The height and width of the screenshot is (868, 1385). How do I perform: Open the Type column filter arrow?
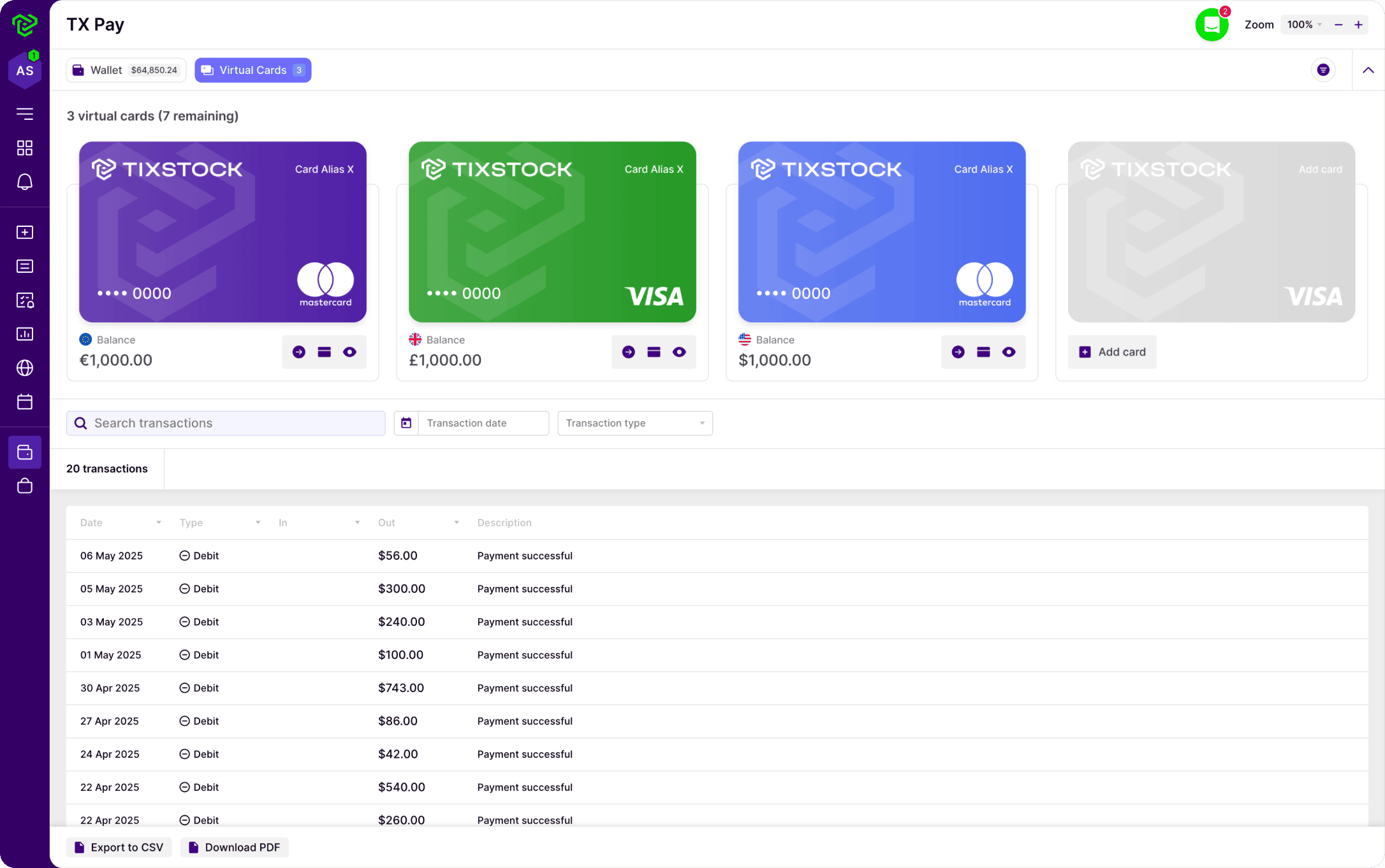[258, 523]
